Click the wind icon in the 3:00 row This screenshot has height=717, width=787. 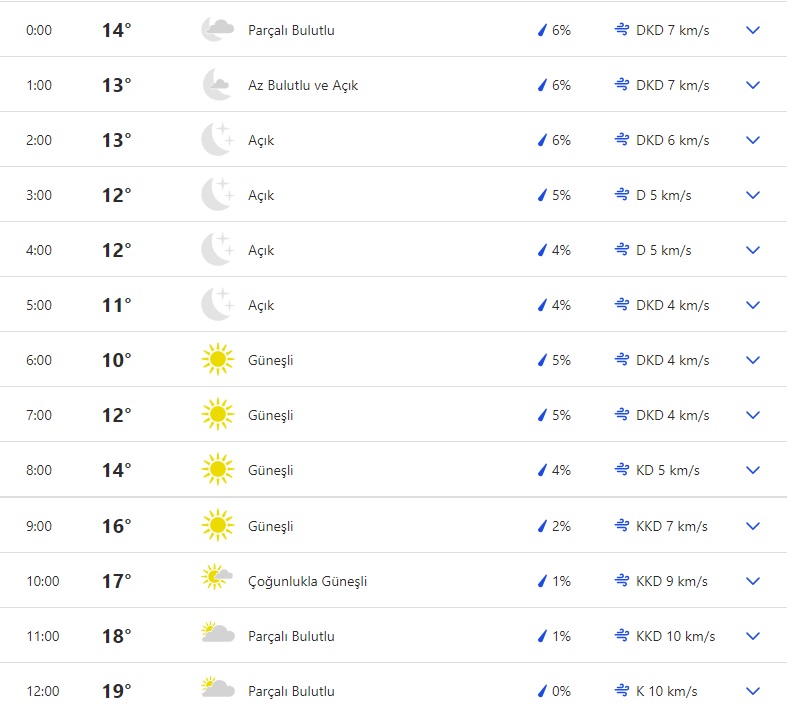(621, 195)
